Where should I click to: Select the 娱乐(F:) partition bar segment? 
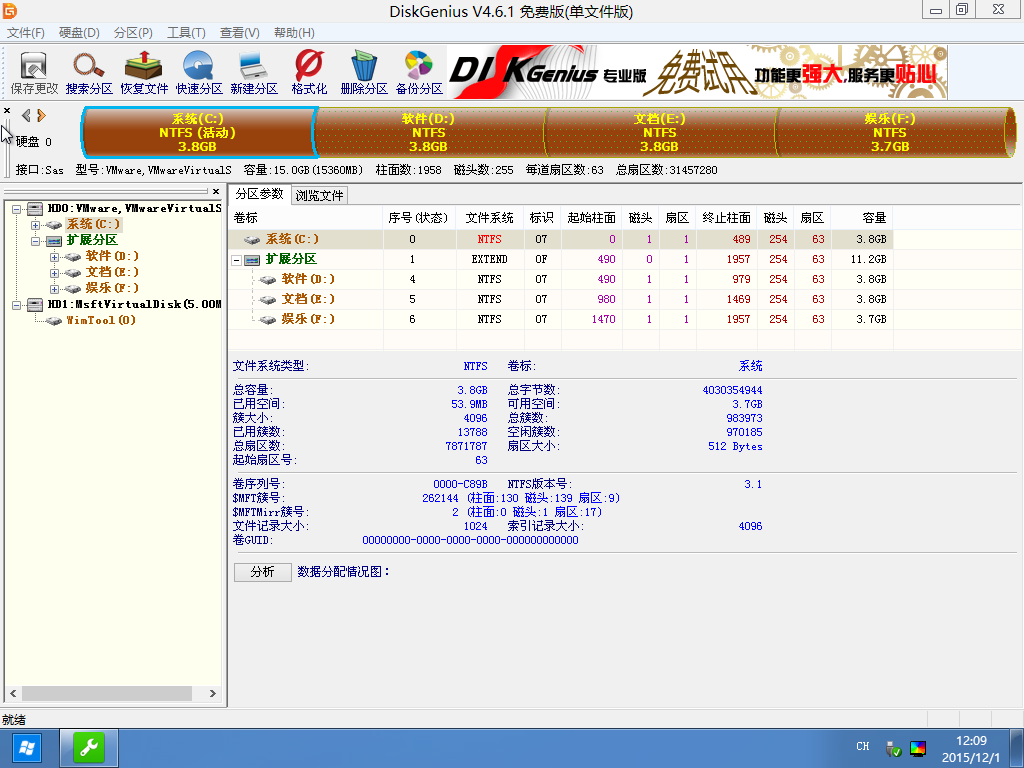click(x=889, y=132)
